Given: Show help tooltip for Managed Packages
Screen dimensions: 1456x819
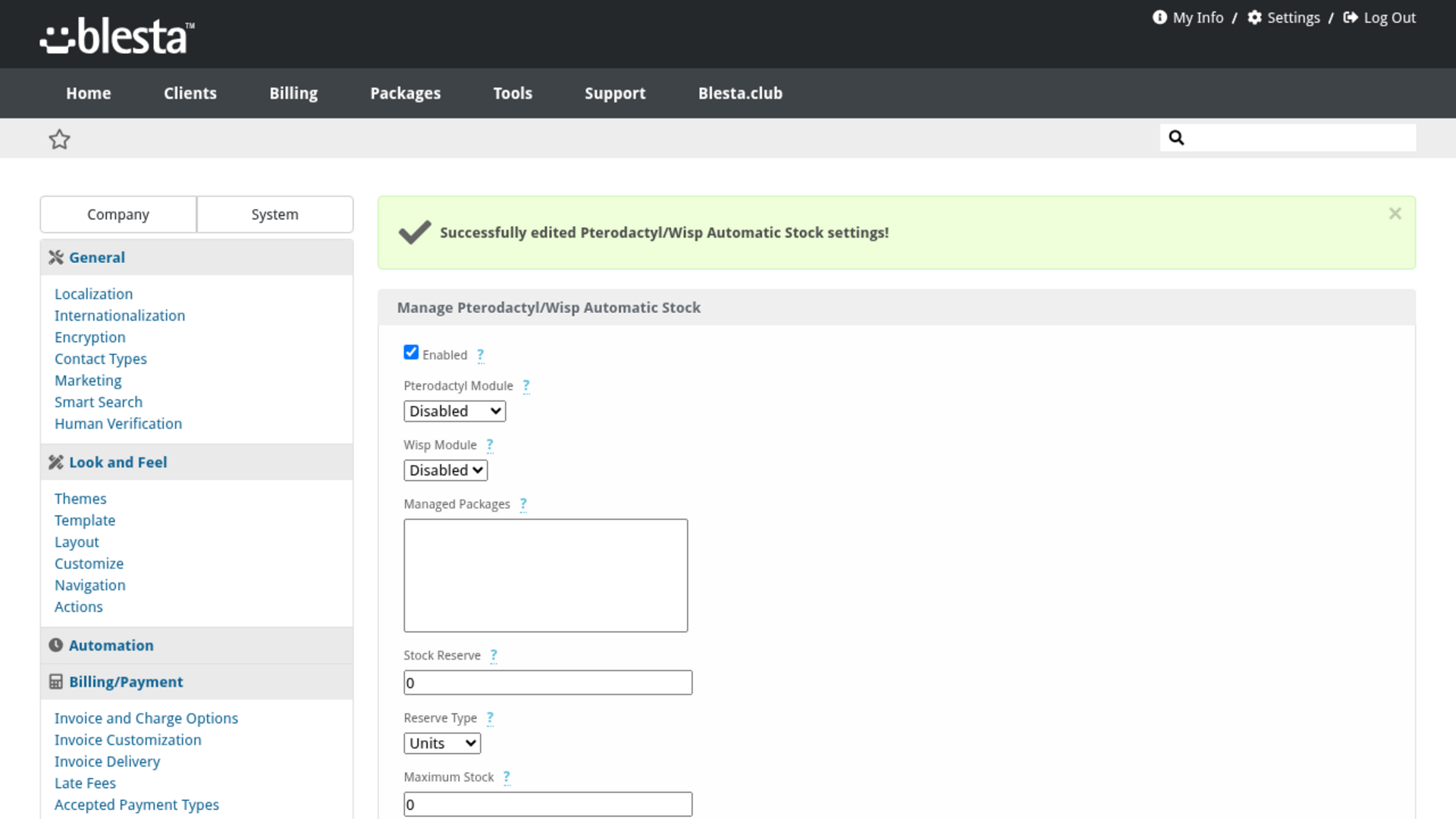Looking at the screenshot, I should pyautogui.click(x=523, y=504).
